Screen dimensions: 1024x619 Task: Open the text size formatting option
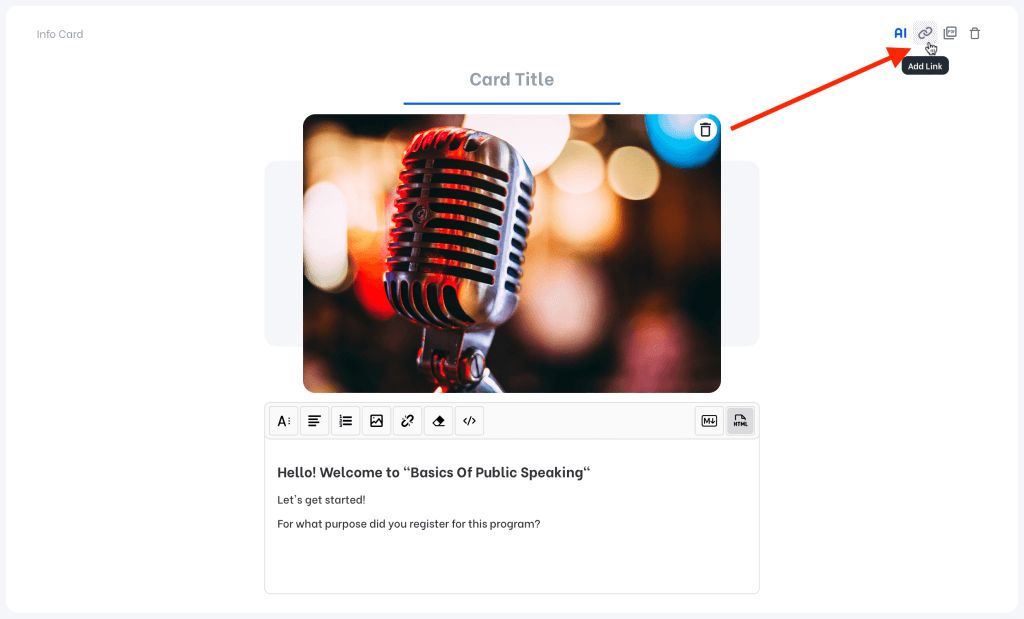pos(284,421)
